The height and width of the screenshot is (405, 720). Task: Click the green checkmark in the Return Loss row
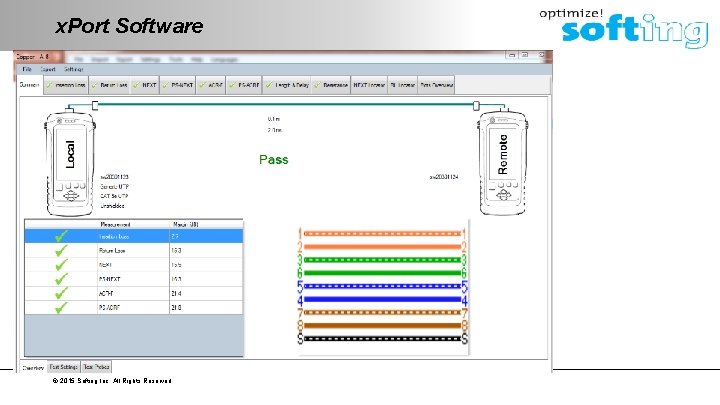61,251
